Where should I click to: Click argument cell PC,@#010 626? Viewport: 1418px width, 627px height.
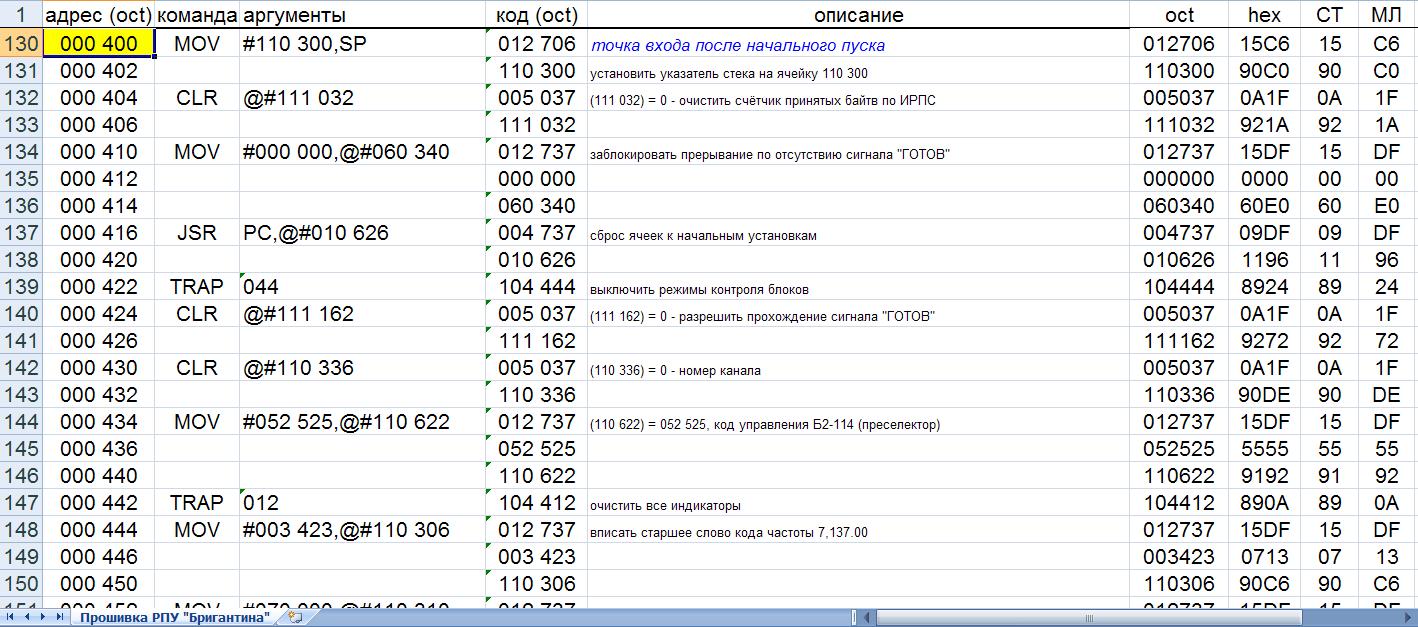pyautogui.click(x=362, y=233)
